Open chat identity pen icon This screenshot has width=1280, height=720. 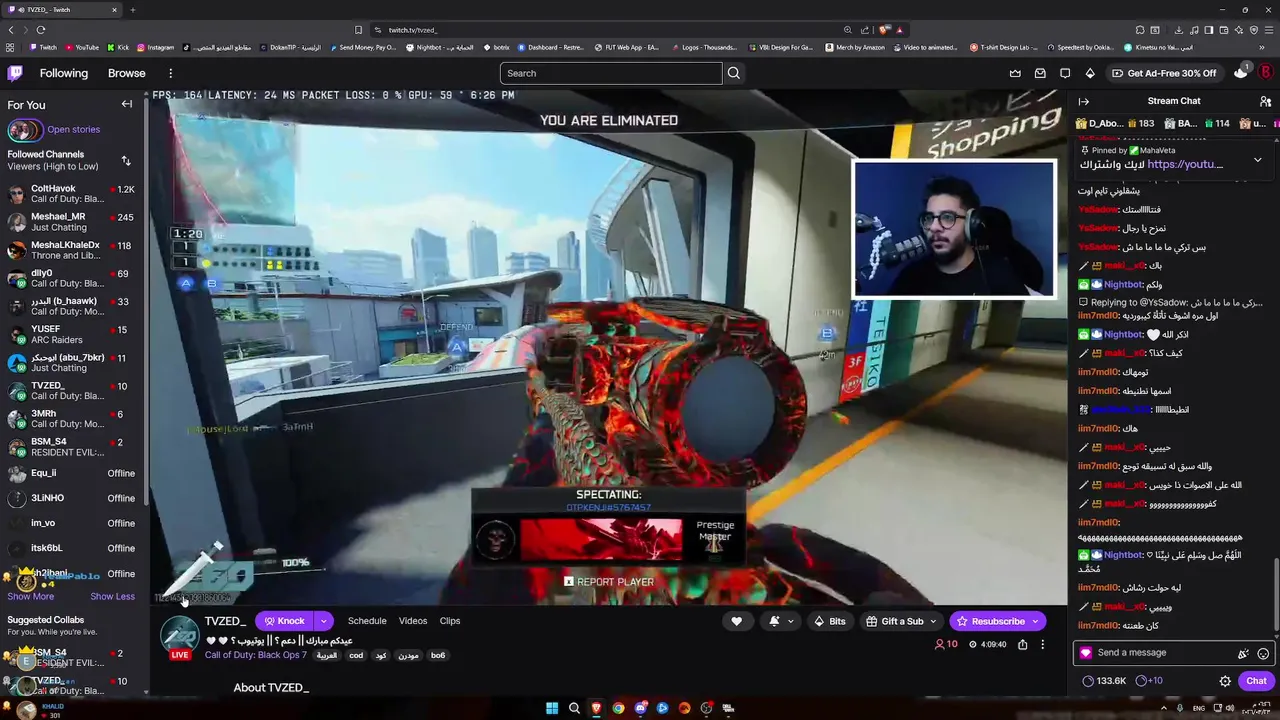[x=1243, y=654]
